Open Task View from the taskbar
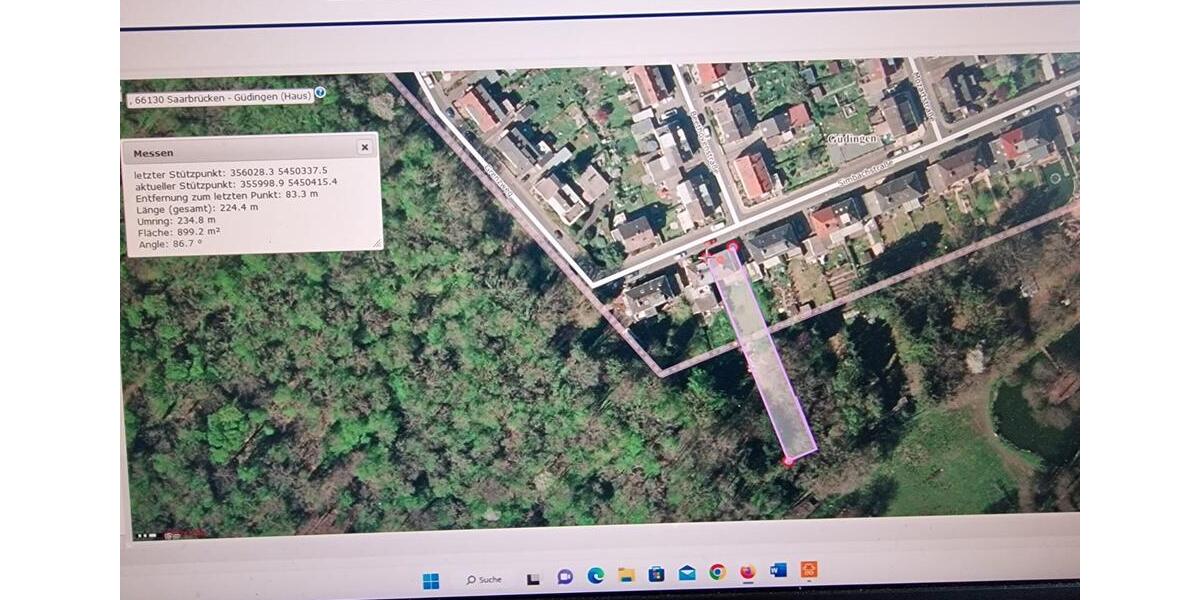Viewport: 1200px width, 600px height. tap(534, 579)
